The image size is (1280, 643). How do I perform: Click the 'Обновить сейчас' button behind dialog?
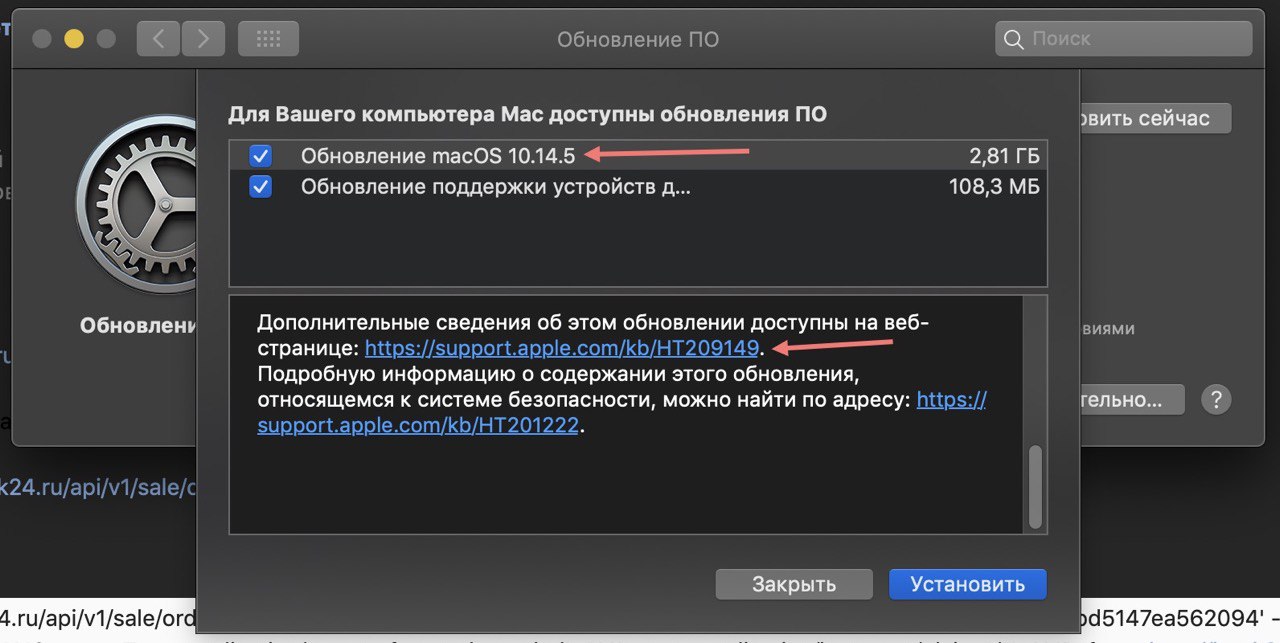tap(1155, 118)
